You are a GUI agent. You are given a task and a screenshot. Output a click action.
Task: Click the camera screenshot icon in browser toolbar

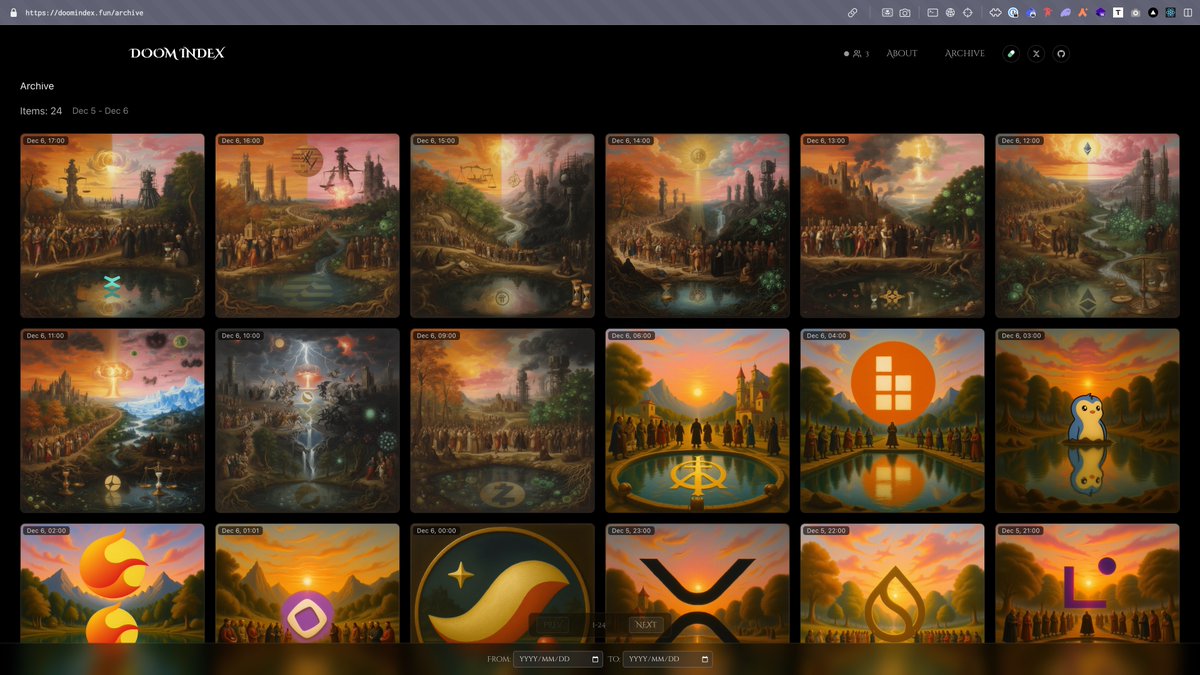(x=905, y=13)
